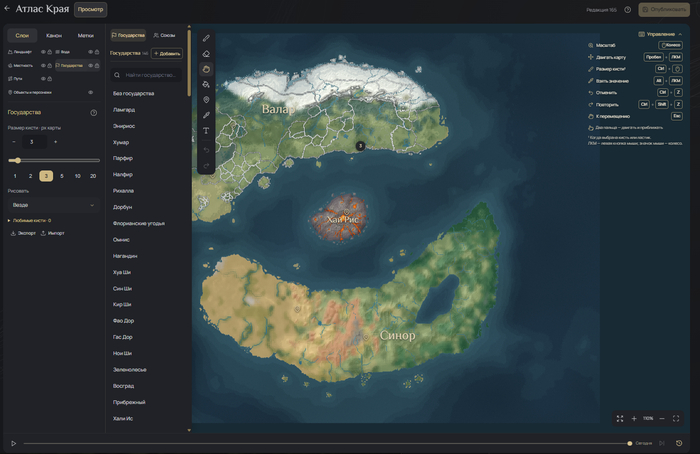The width and height of the screenshot is (700, 454).
Task: Click the Найти государство search field
Action: click(x=146, y=75)
